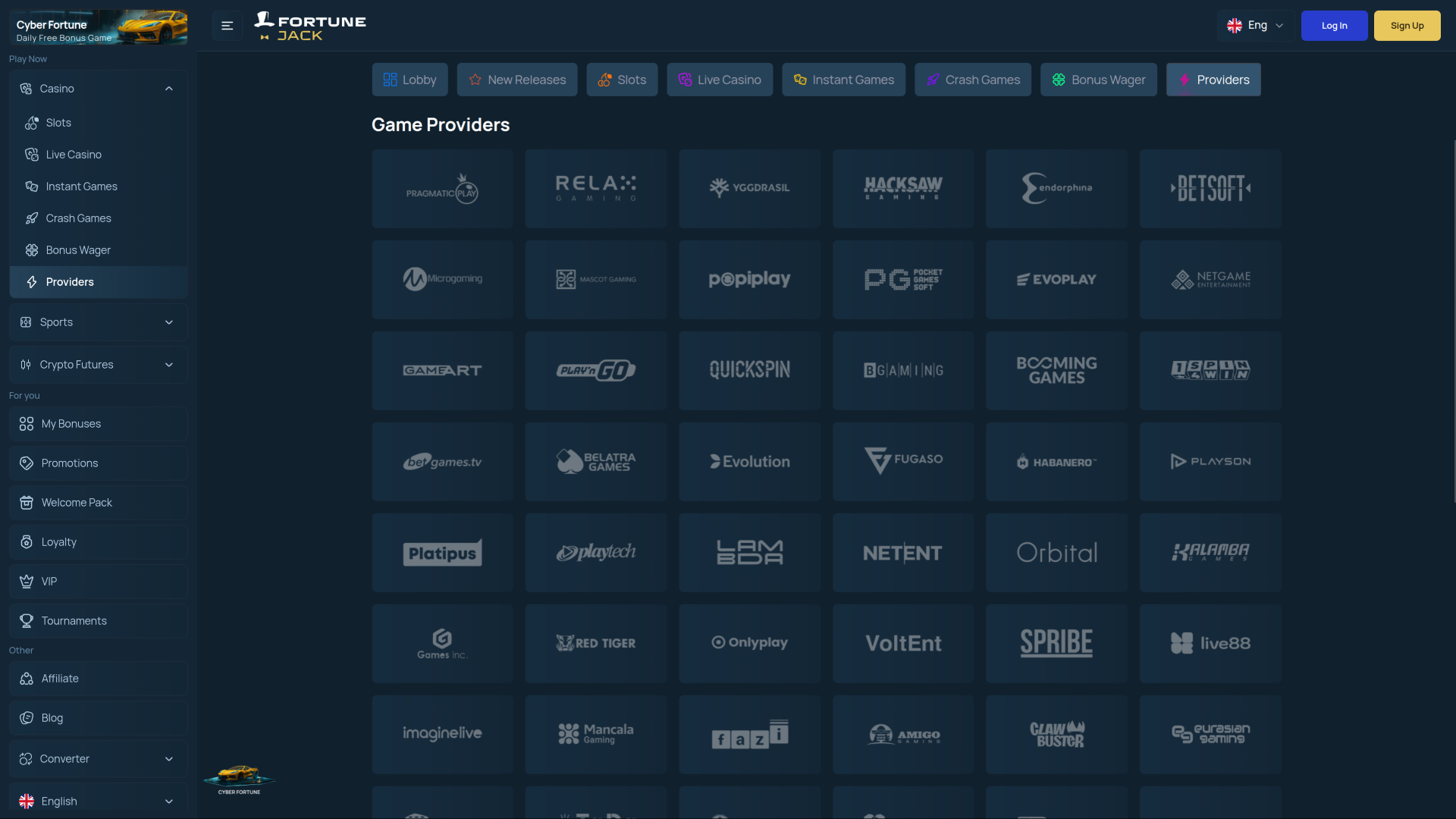Click the hamburger menu toggle icon

227,26
